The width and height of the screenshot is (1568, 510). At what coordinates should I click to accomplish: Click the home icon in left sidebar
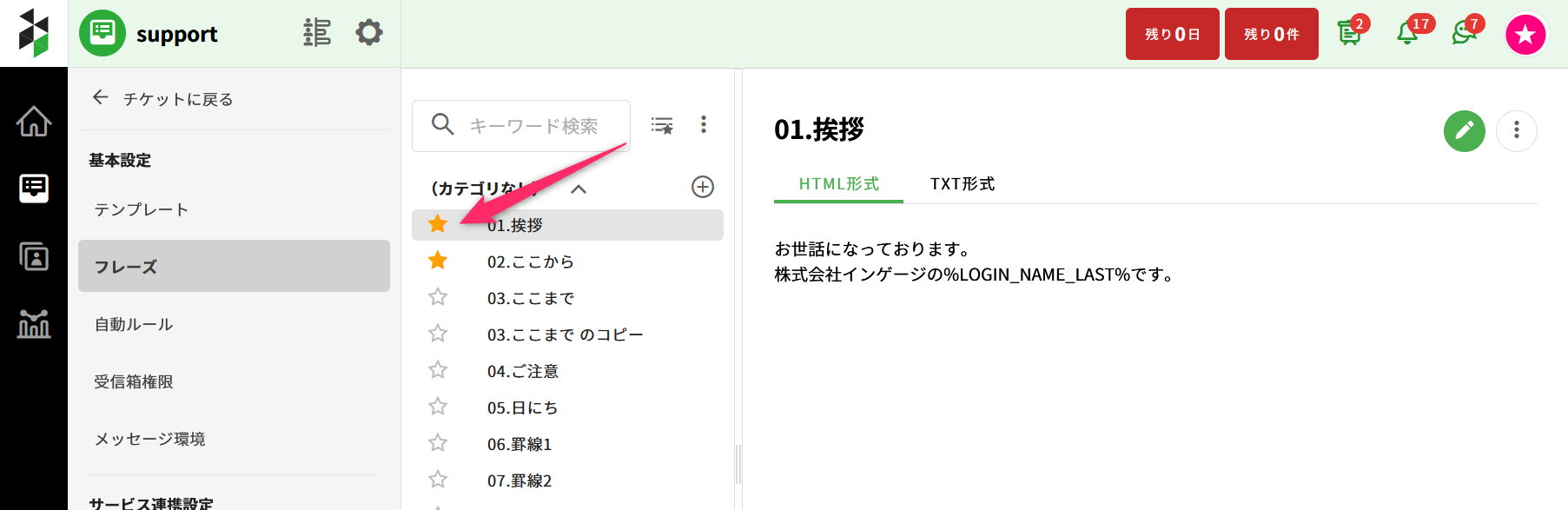[34, 122]
